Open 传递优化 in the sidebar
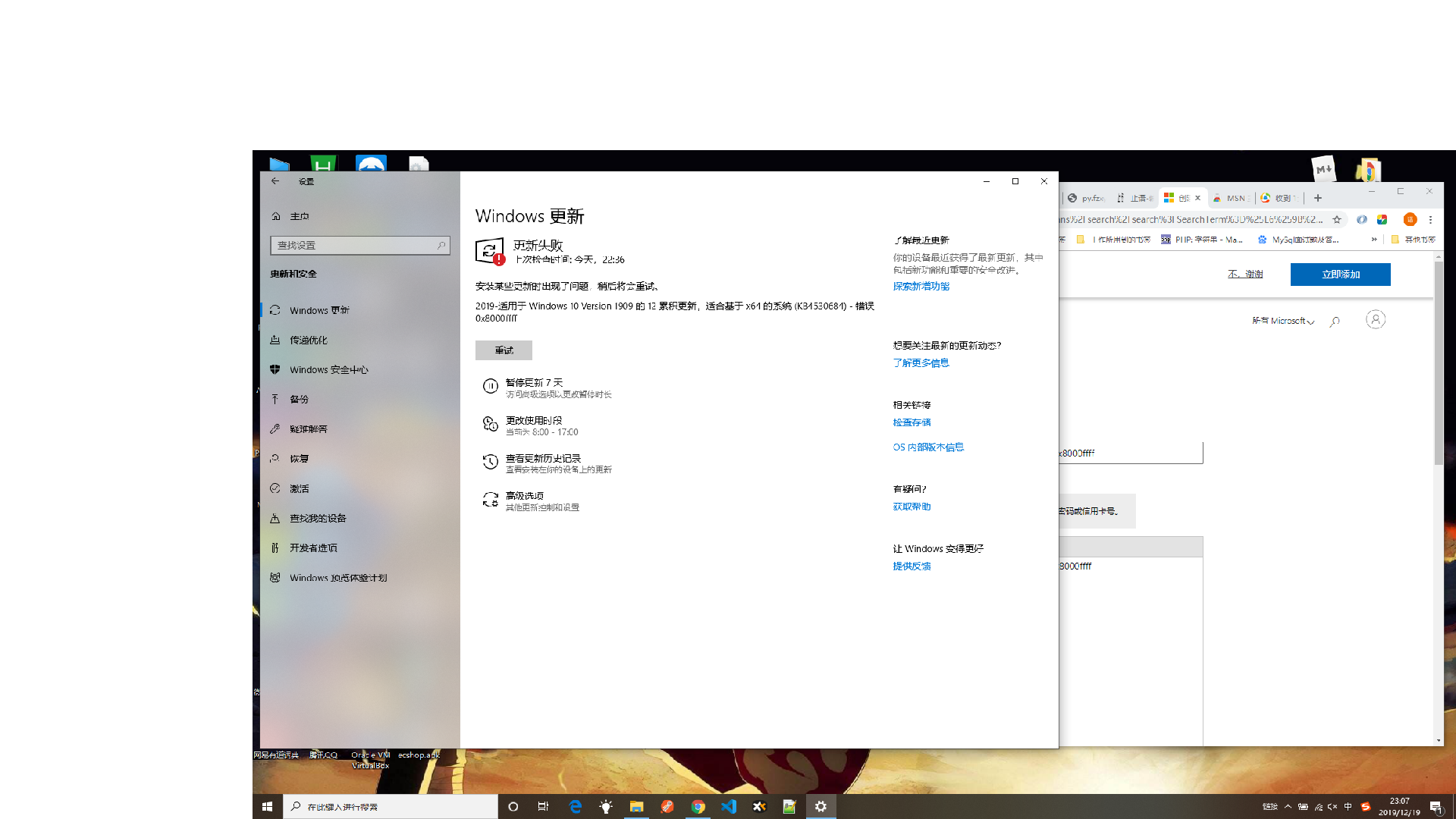 click(x=360, y=340)
